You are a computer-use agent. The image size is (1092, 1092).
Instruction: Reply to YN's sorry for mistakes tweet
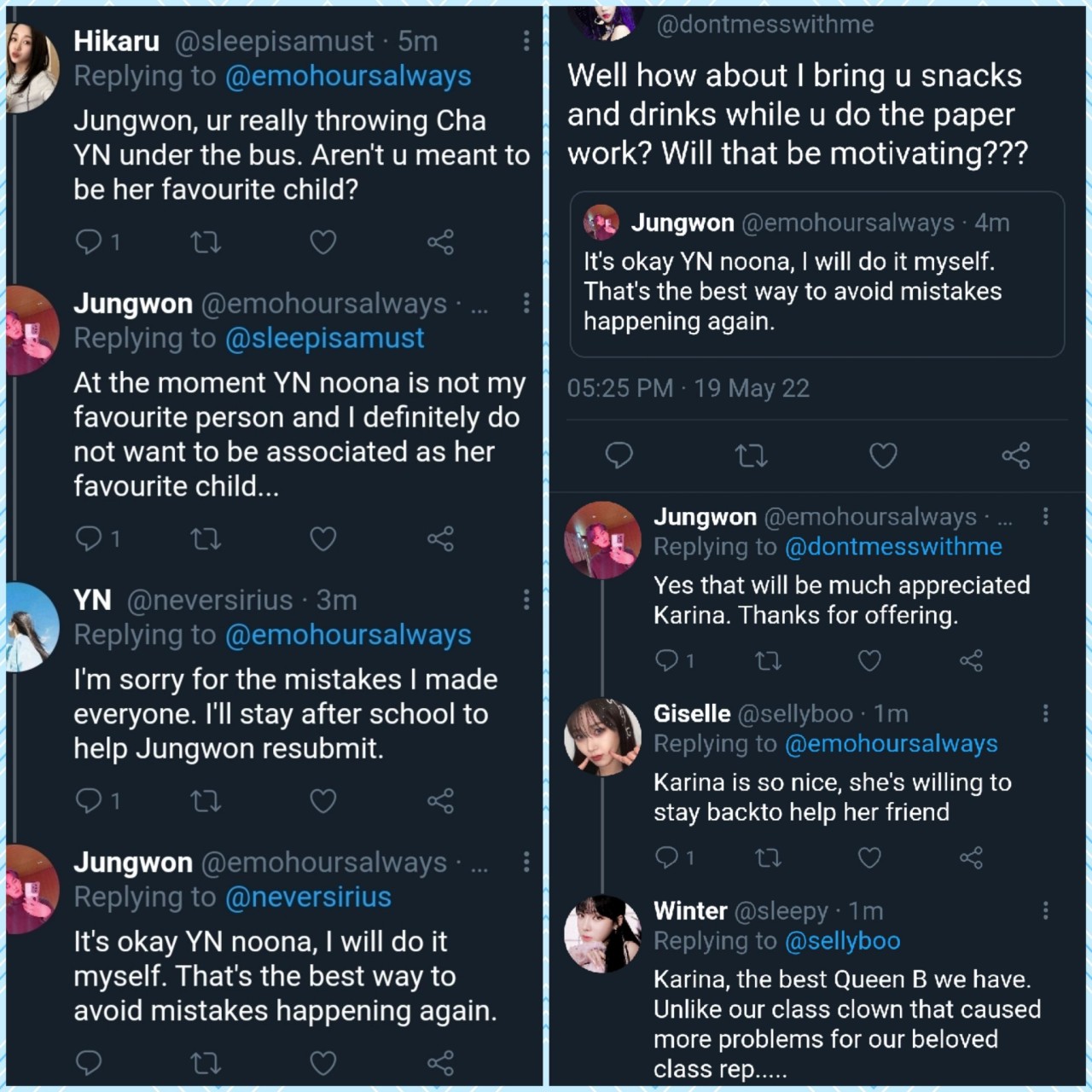pyautogui.click(x=89, y=800)
